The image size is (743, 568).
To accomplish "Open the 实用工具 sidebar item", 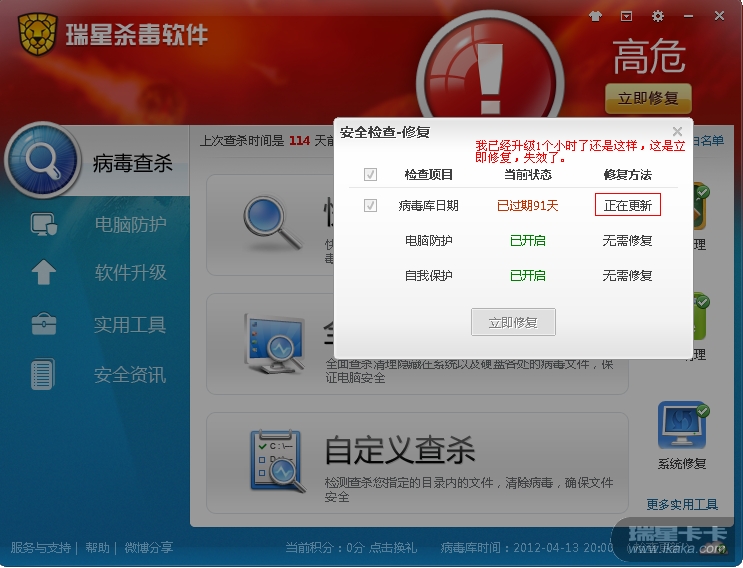I will pos(130,325).
